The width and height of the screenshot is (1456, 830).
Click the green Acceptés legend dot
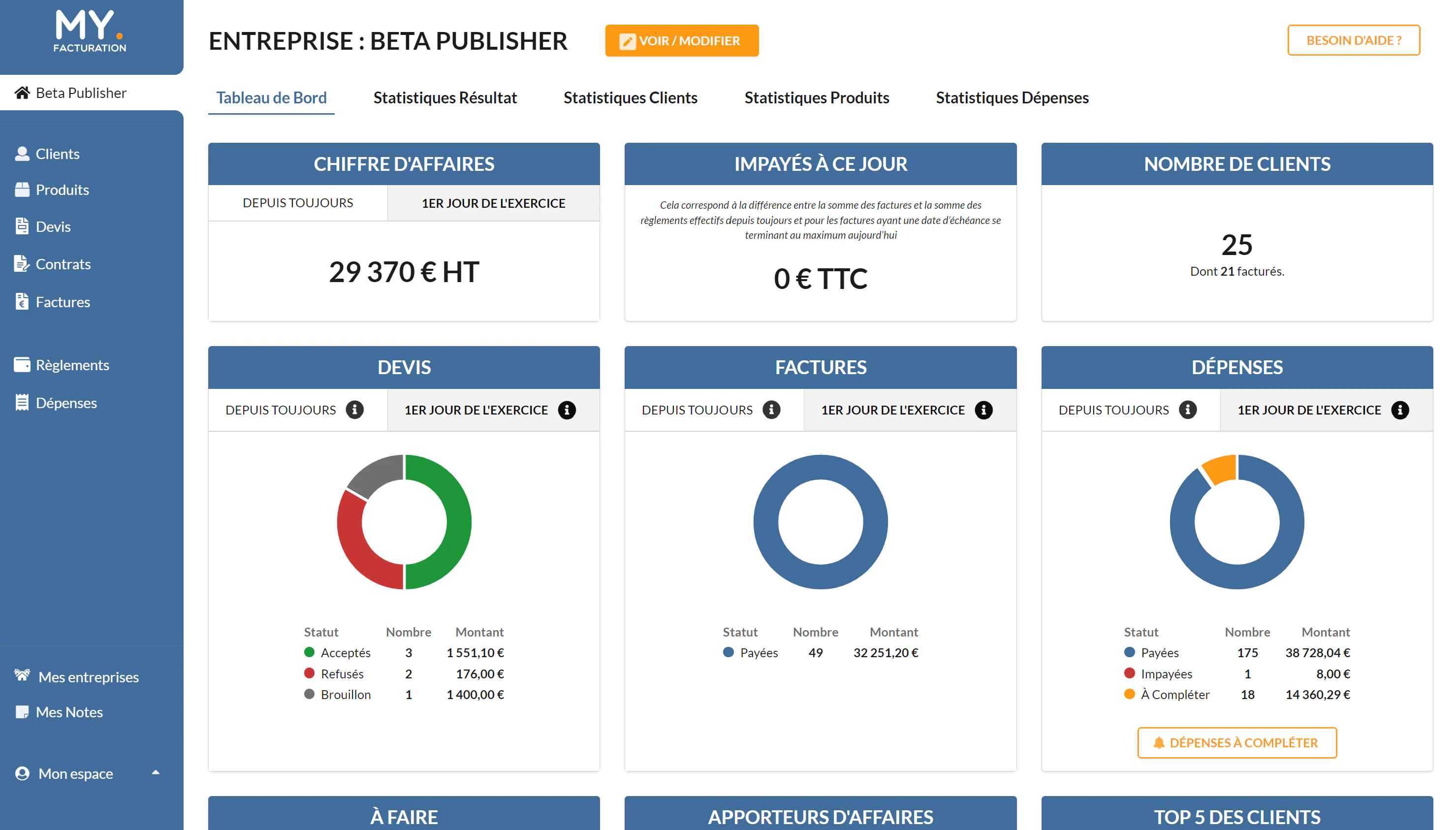coord(310,653)
